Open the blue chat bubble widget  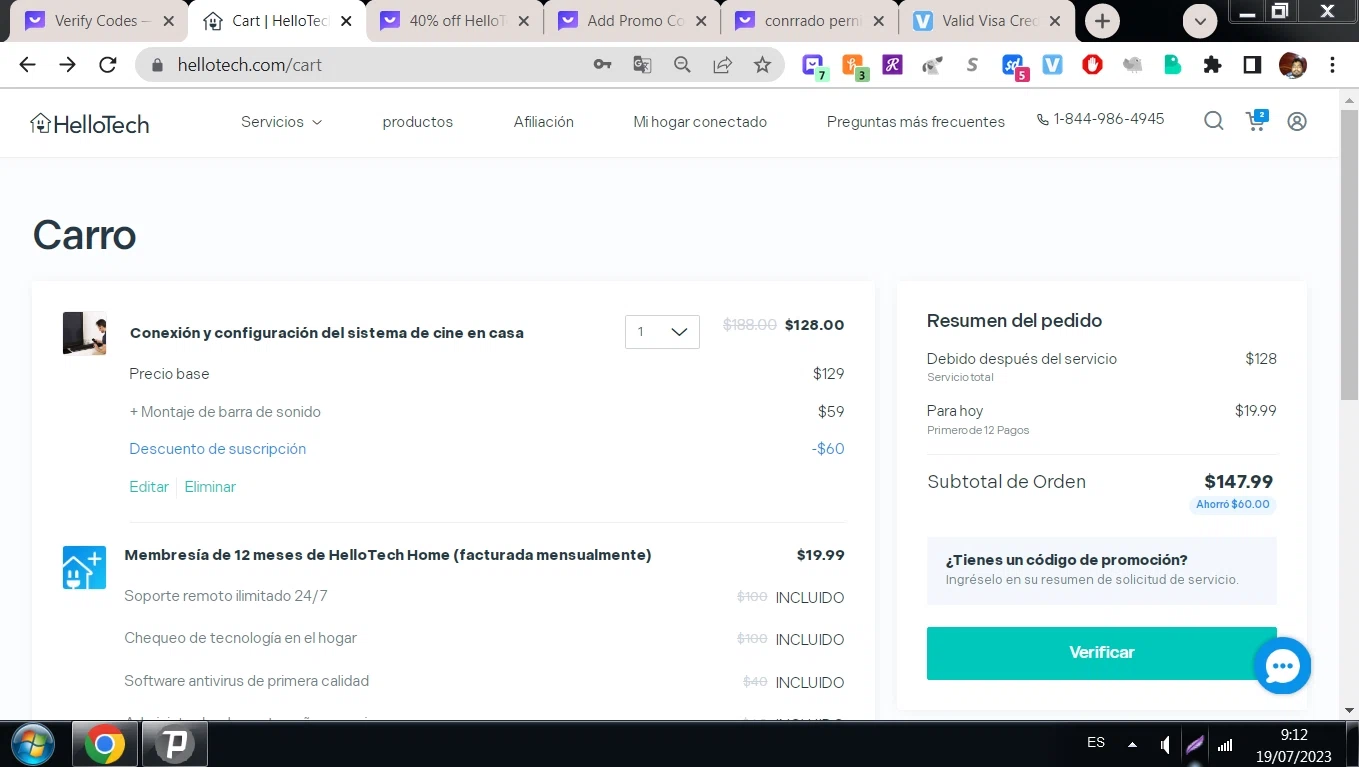coord(1282,665)
